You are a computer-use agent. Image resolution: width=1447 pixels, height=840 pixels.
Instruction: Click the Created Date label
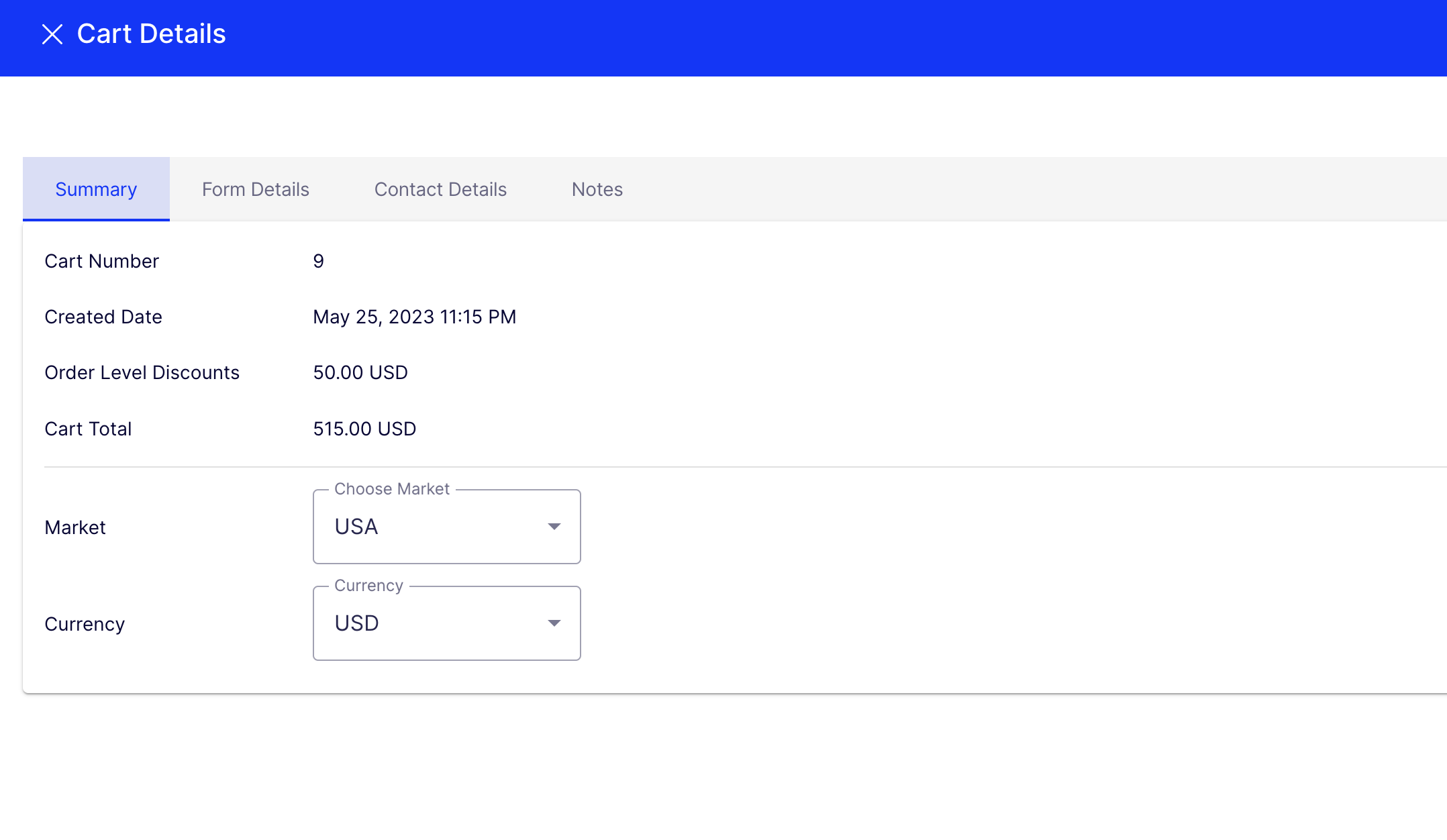(103, 317)
